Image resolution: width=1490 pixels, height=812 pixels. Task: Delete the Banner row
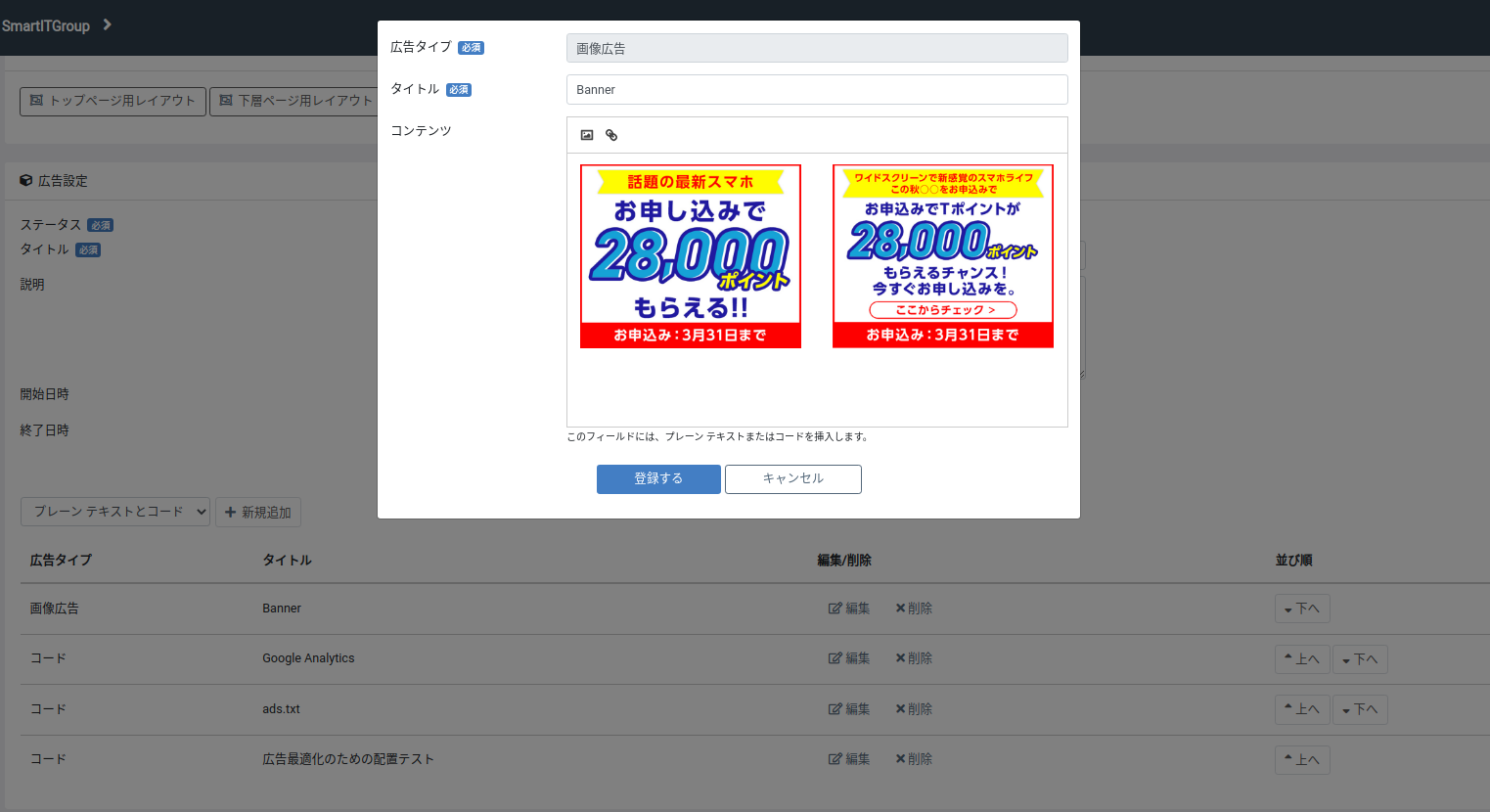coord(914,609)
